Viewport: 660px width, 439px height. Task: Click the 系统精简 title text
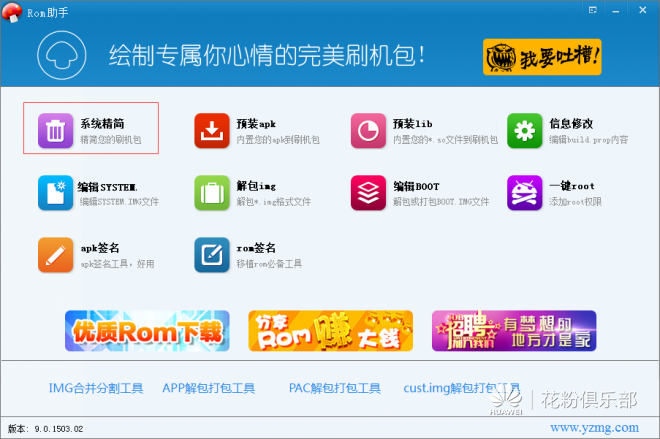point(102,124)
